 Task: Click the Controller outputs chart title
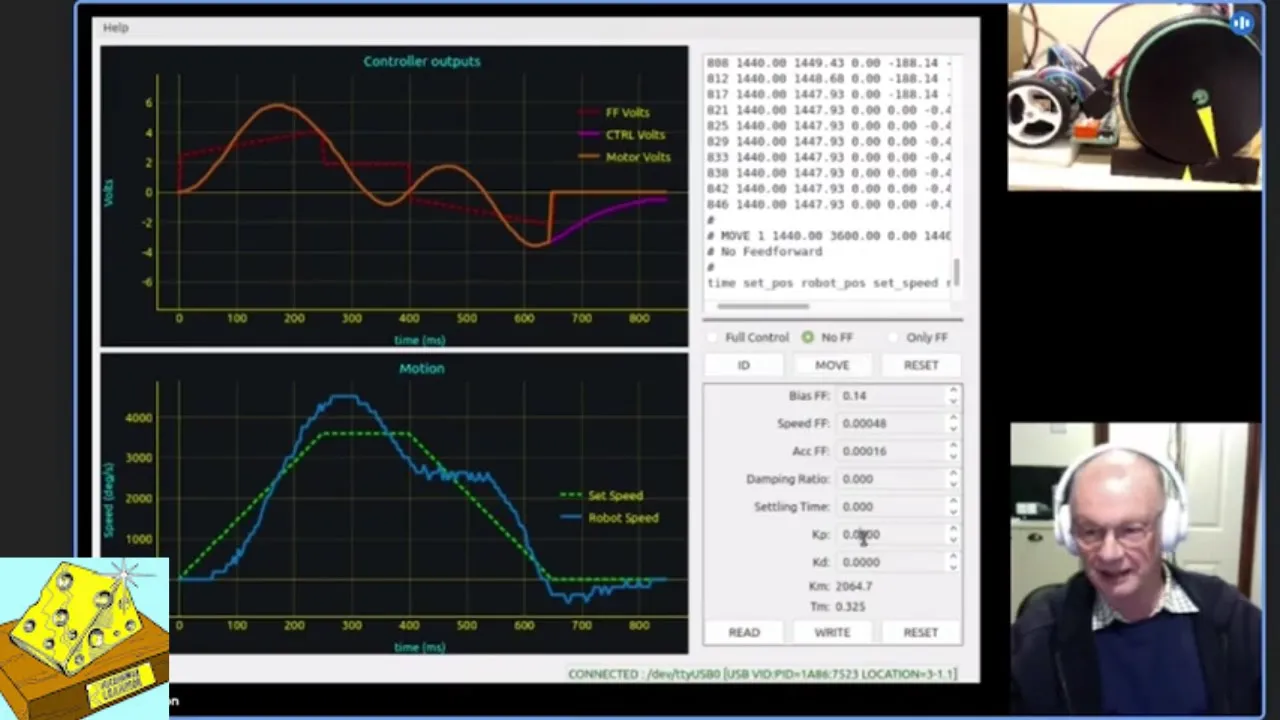tap(422, 61)
